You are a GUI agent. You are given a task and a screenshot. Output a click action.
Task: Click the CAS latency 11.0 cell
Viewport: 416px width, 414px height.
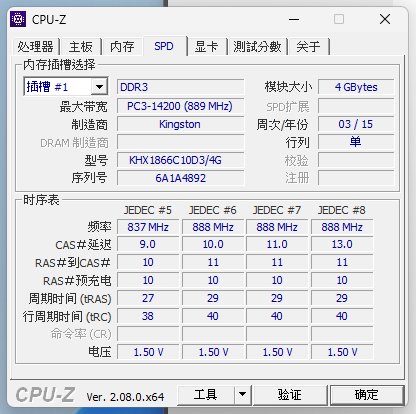[x=277, y=244]
